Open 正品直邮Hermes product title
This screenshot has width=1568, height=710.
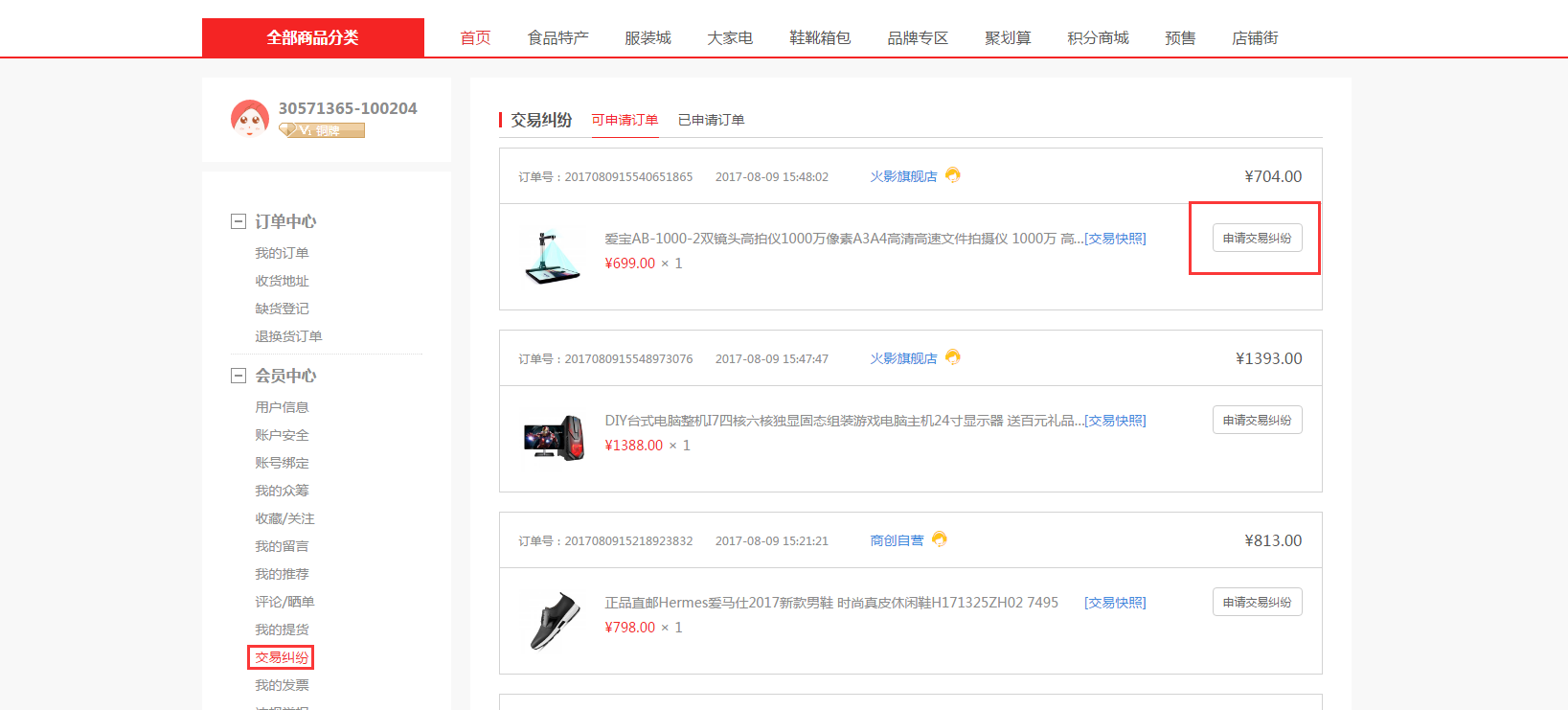click(831, 603)
